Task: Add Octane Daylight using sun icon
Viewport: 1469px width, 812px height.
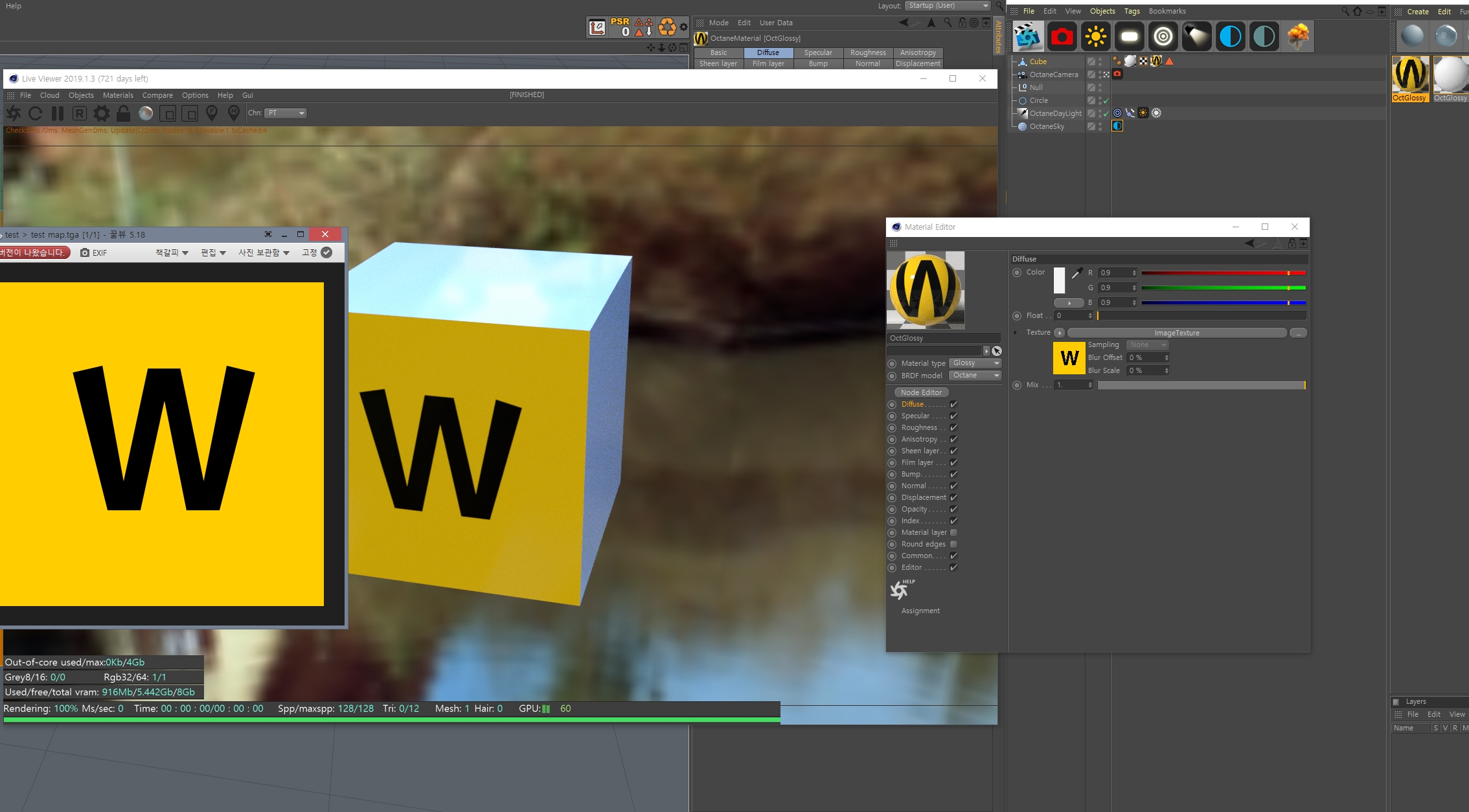Action: point(1096,36)
